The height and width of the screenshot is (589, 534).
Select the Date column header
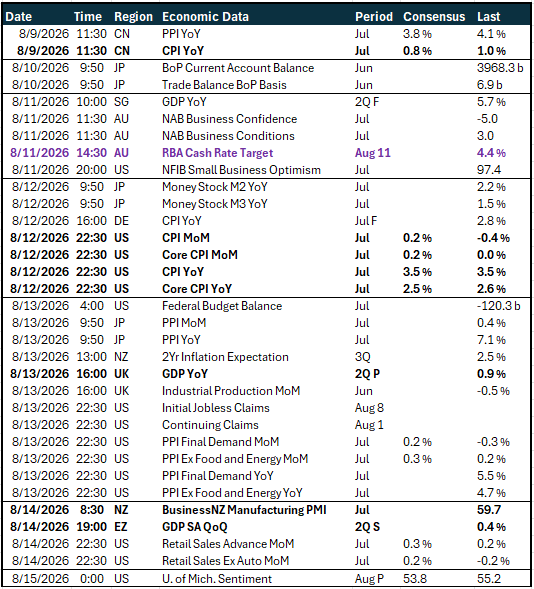tap(19, 17)
